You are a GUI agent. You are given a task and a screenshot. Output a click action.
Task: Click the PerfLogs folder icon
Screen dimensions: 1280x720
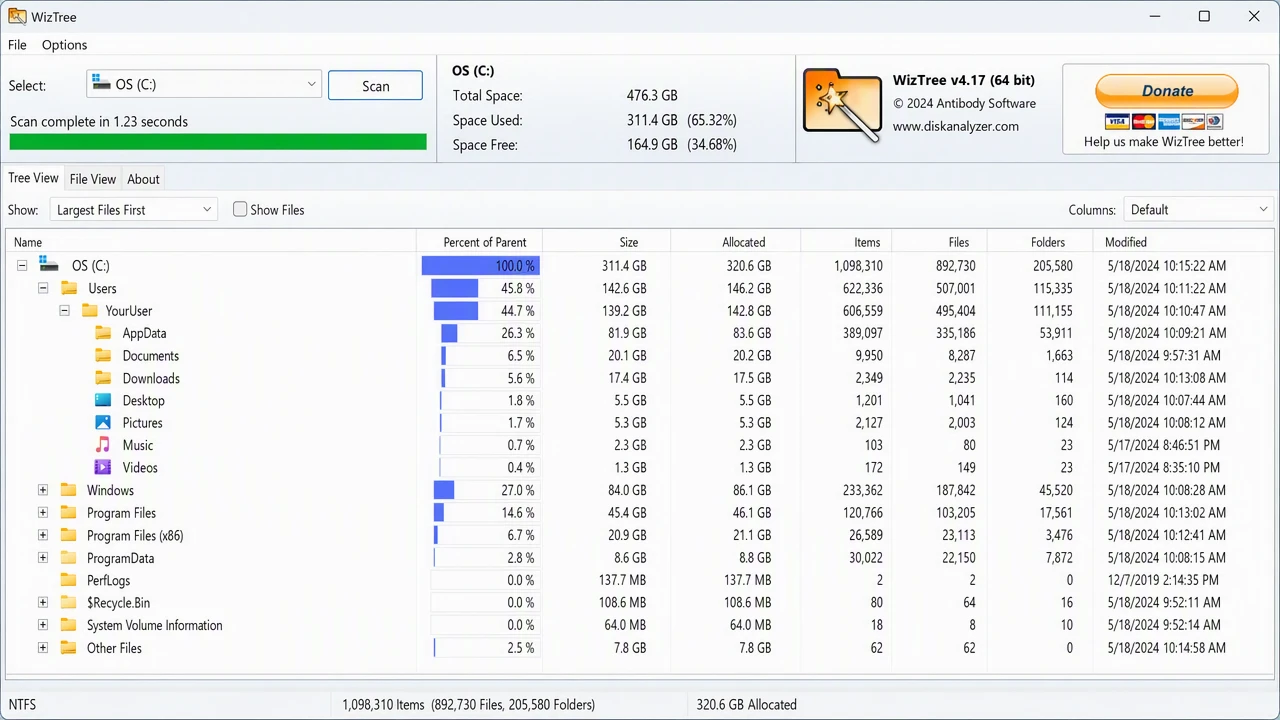(x=69, y=580)
